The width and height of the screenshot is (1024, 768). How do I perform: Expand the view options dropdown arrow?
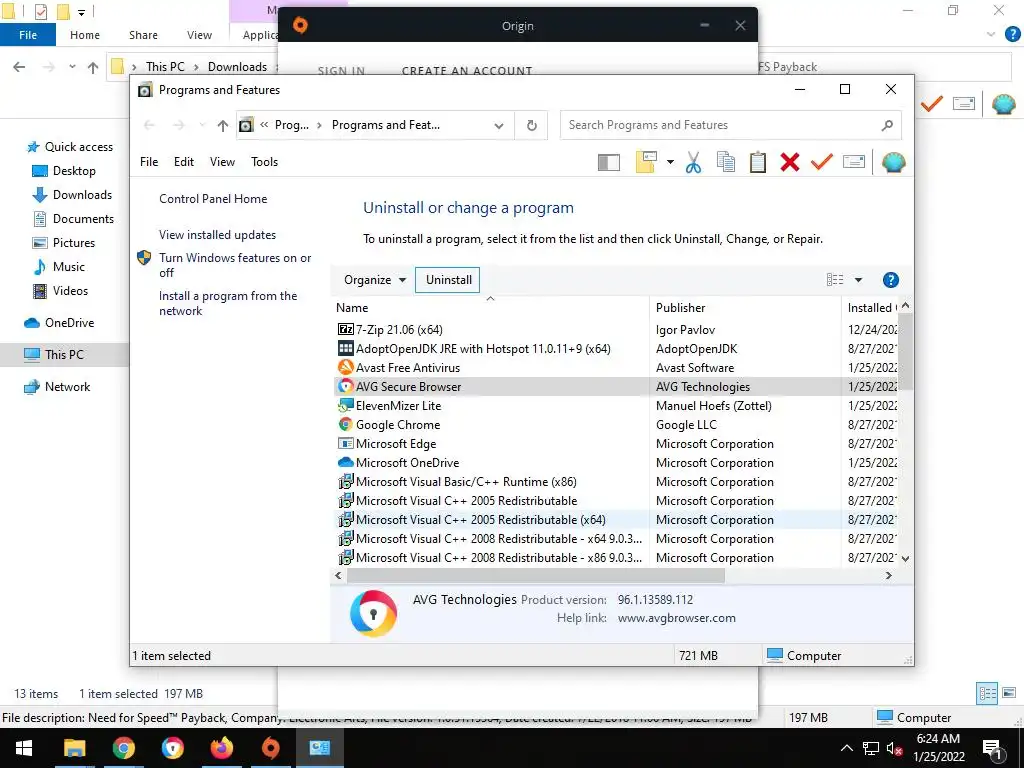point(858,280)
